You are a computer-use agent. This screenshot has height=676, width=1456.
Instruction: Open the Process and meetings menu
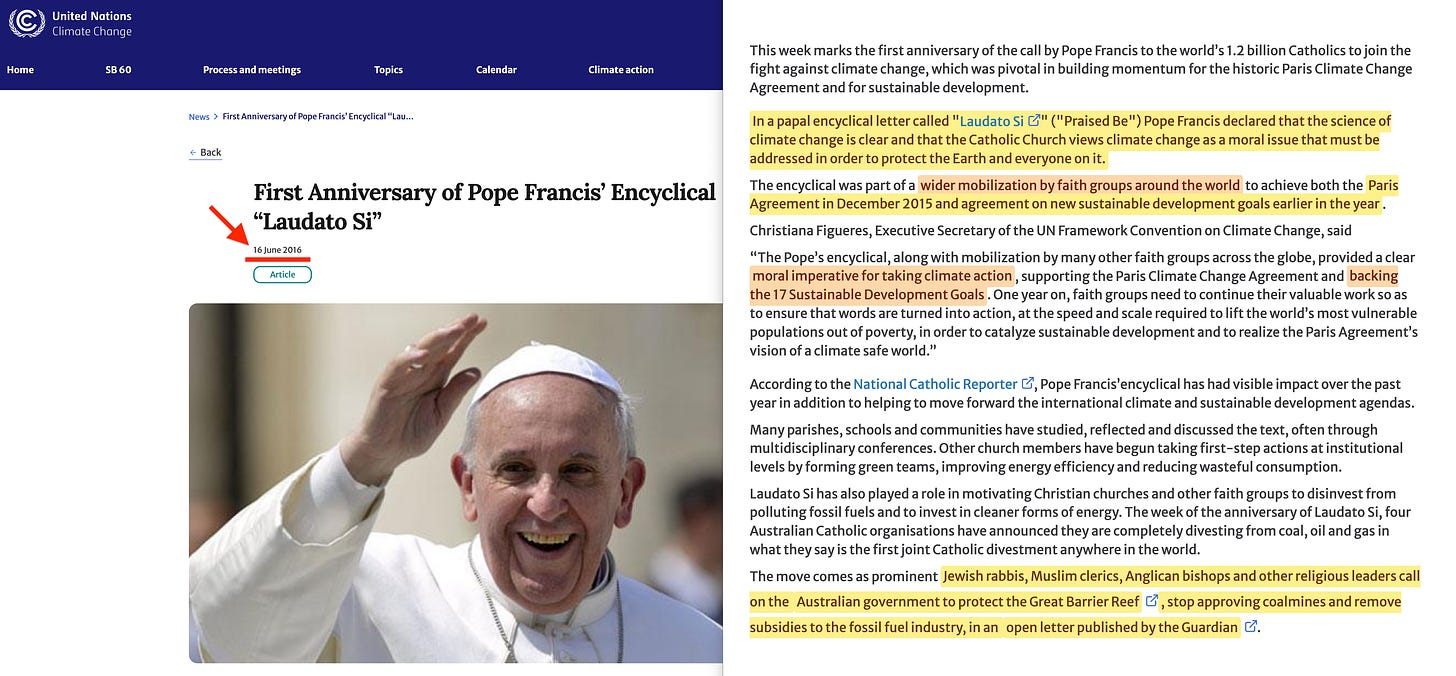[x=252, y=70]
